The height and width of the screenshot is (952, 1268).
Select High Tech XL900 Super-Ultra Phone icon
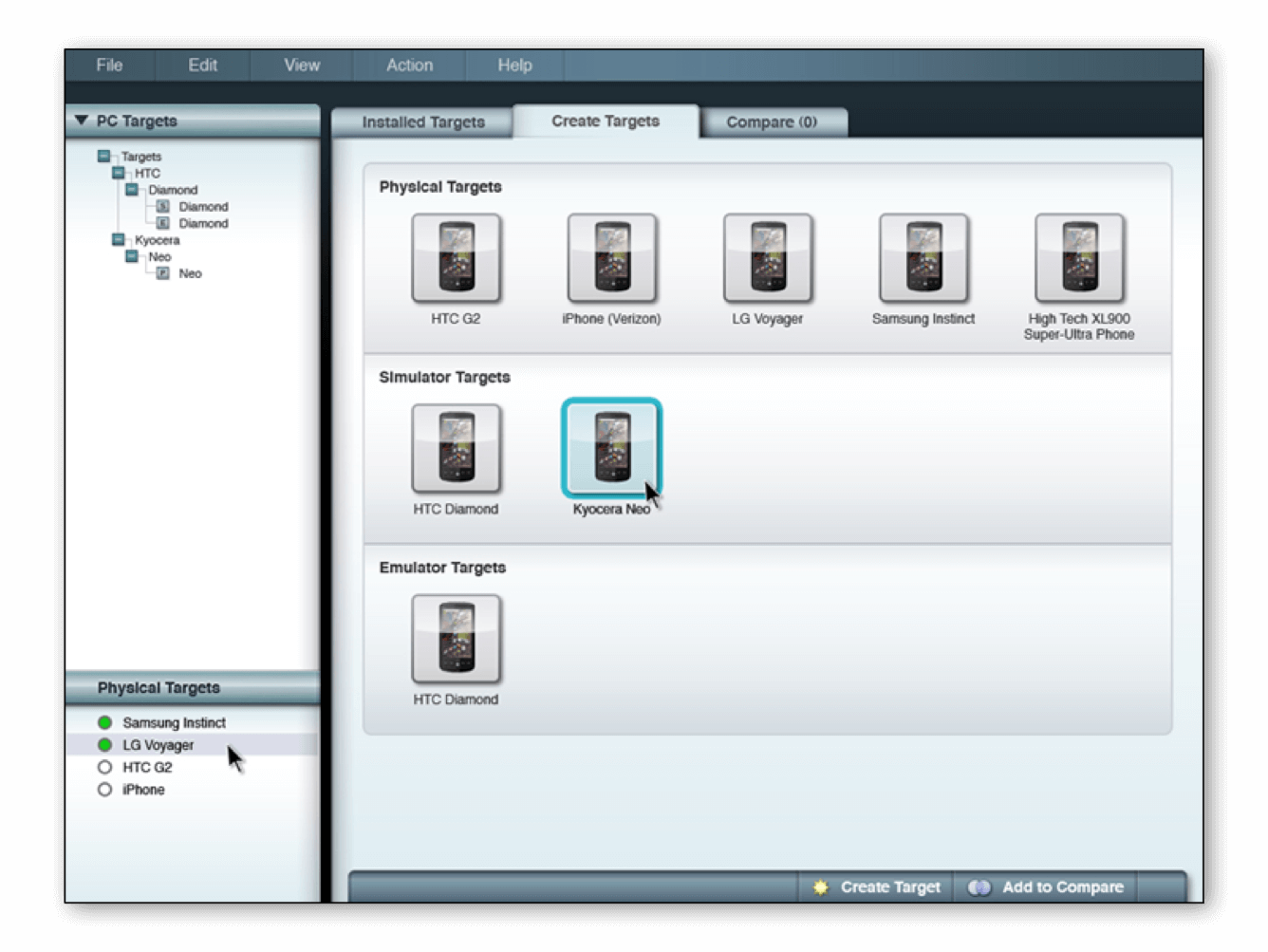[x=1079, y=258]
